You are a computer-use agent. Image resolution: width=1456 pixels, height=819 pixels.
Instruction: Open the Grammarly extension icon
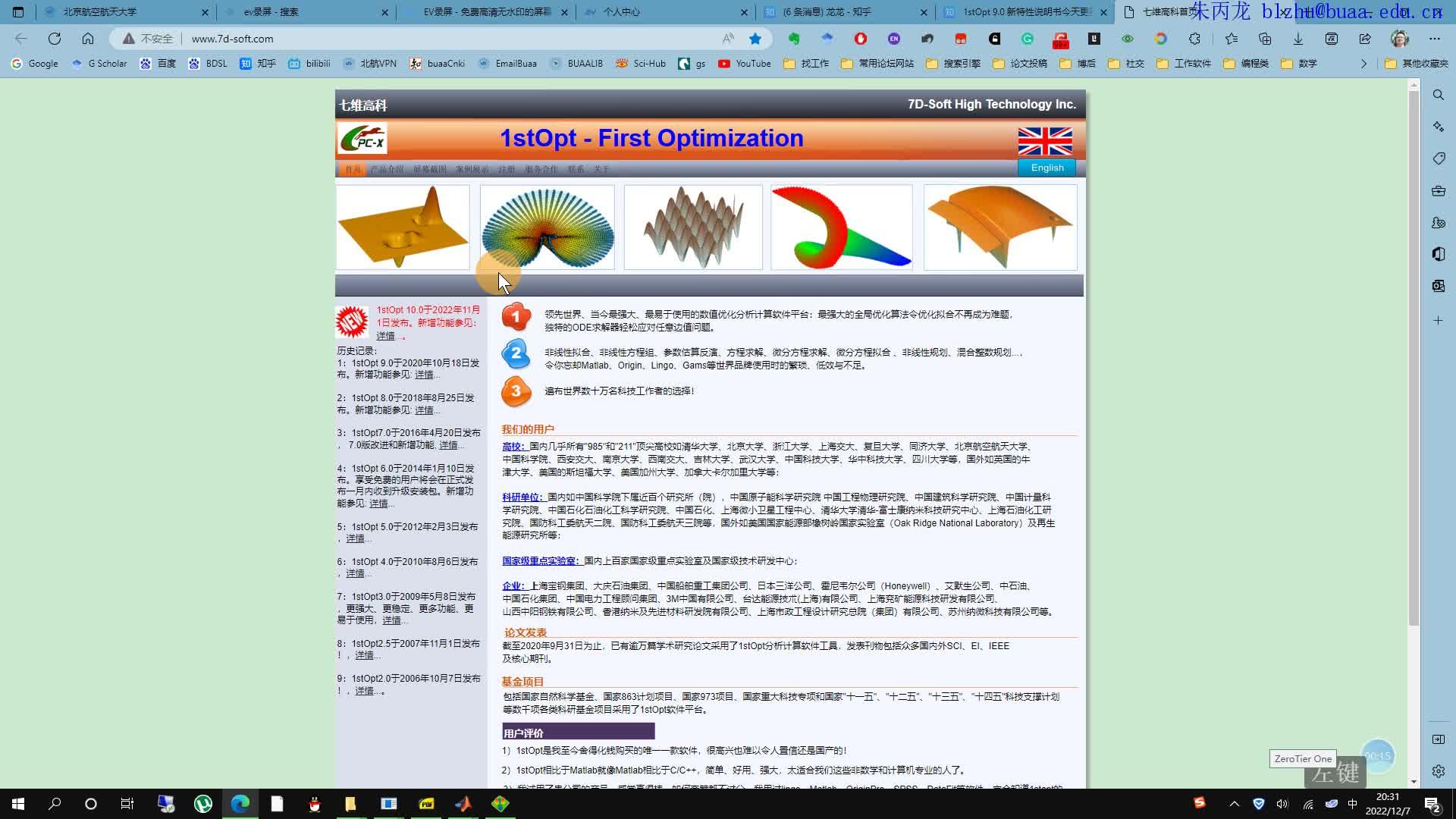[1028, 39]
